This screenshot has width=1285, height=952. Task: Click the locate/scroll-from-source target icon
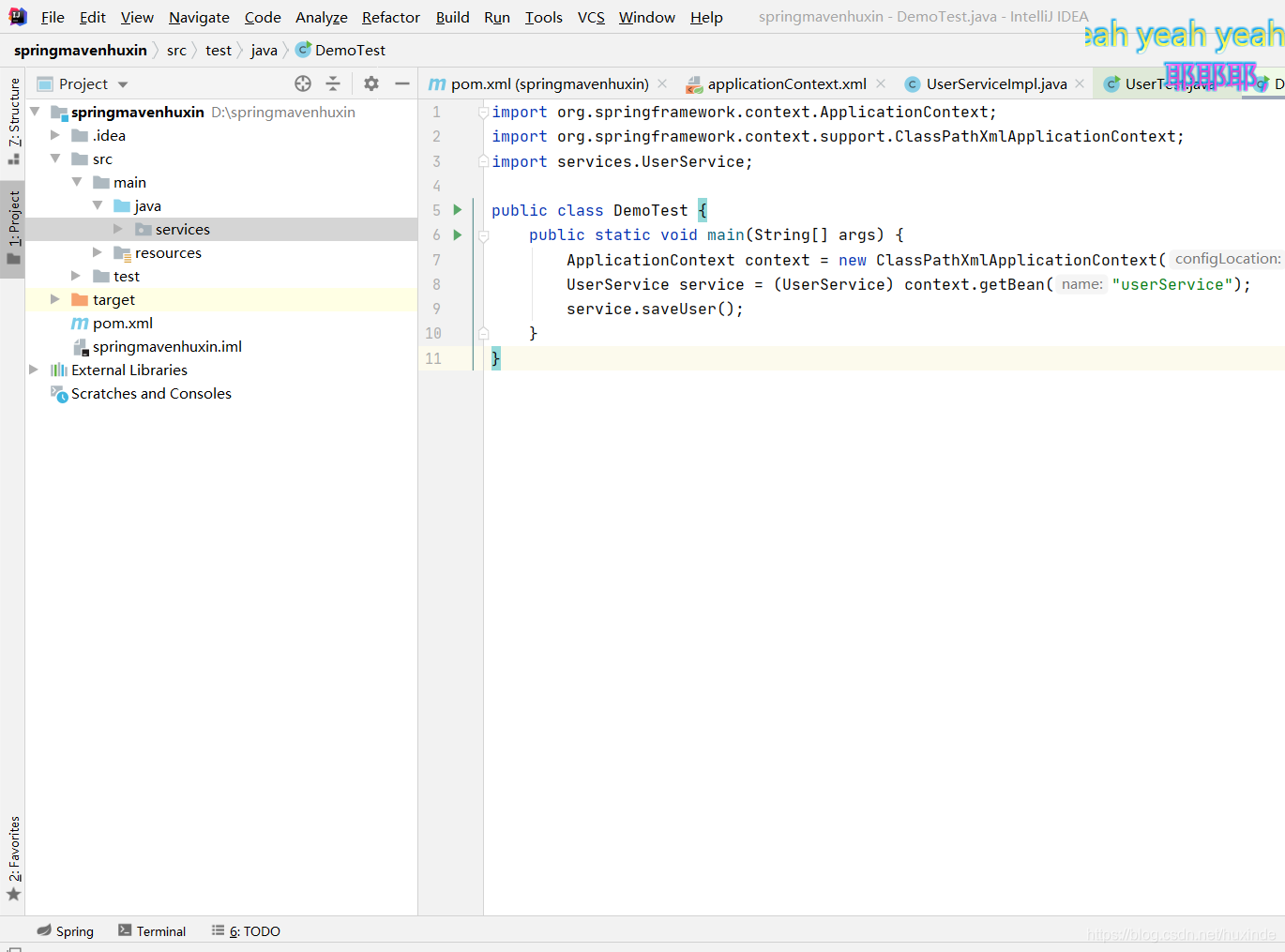tap(303, 83)
